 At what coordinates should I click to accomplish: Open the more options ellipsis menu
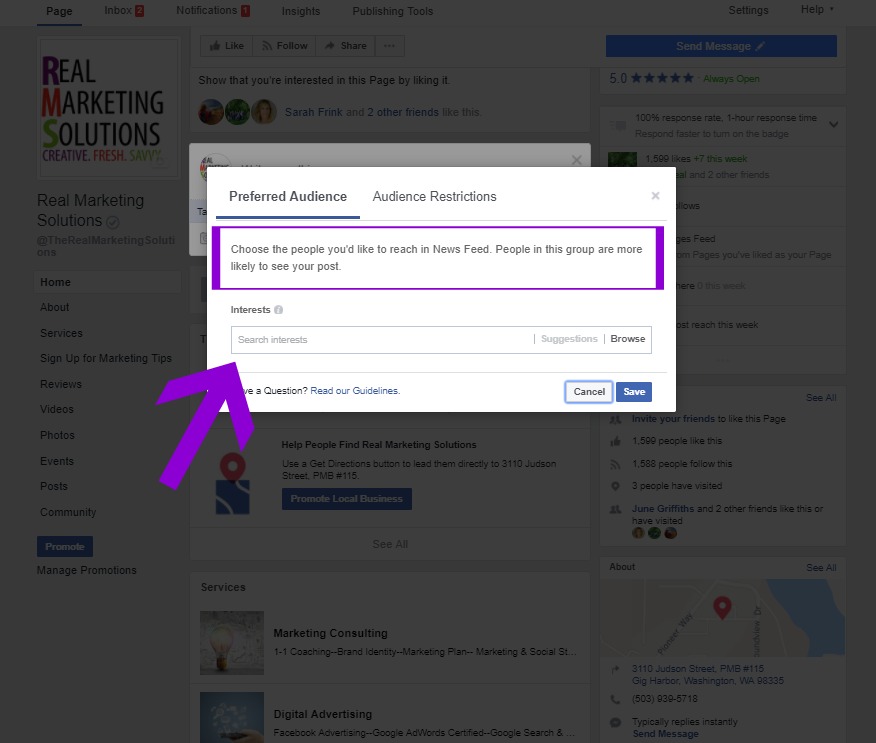point(389,46)
